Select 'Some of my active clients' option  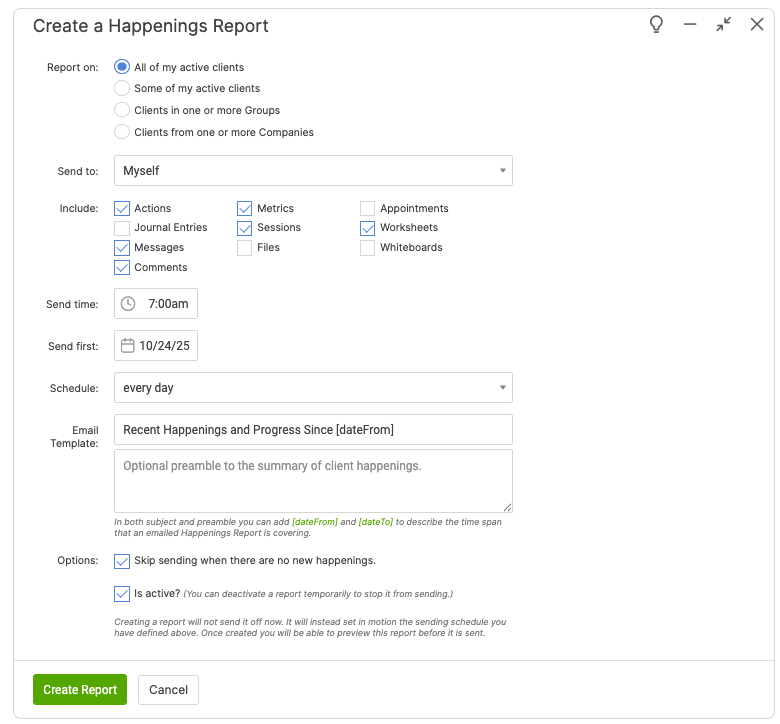(122, 89)
